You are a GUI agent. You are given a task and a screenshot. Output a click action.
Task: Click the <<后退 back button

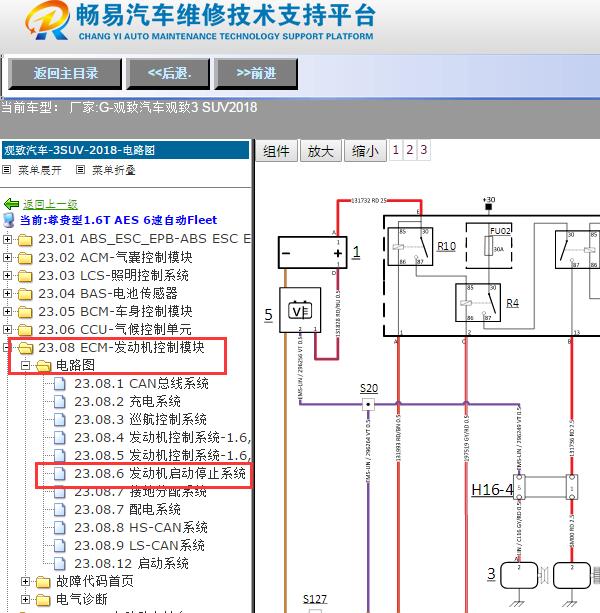click(x=168, y=73)
